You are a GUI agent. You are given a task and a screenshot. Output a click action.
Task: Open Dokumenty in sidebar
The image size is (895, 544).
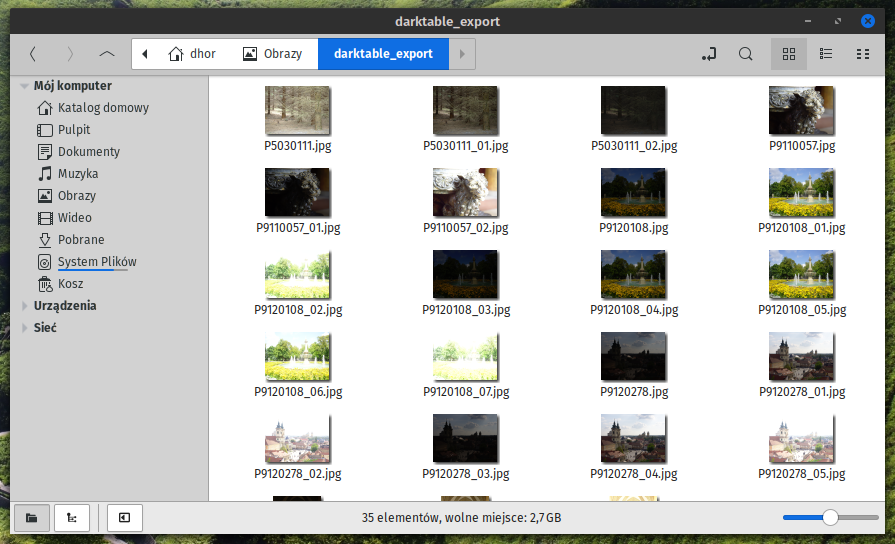click(x=89, y=152)
